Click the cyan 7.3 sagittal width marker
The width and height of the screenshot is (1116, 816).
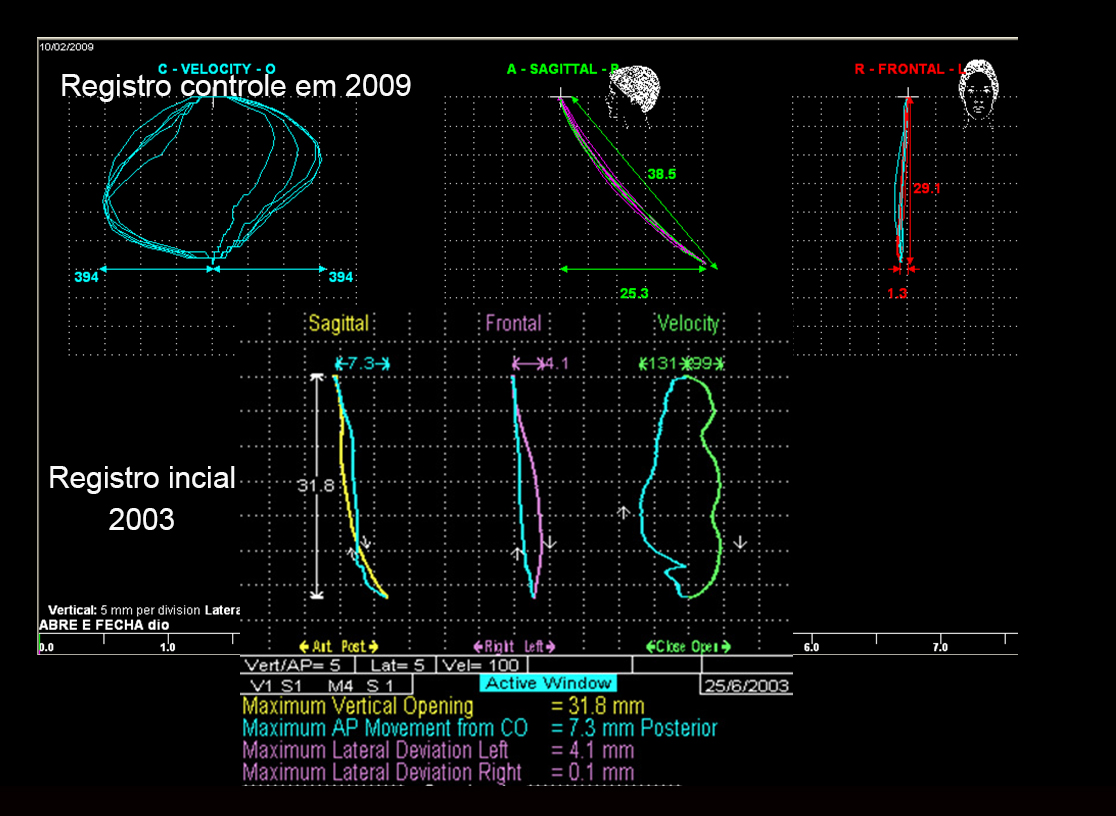tap(362, 364)
